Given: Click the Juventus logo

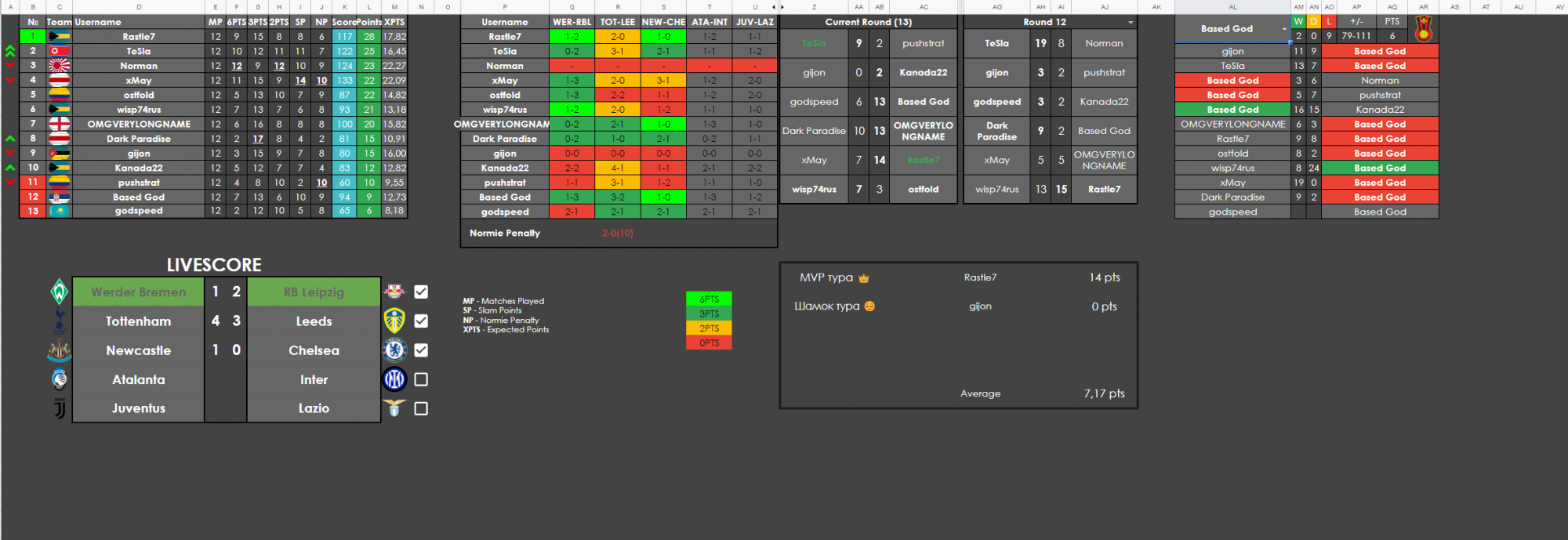Looking at the screenshot, I should 60,408.
